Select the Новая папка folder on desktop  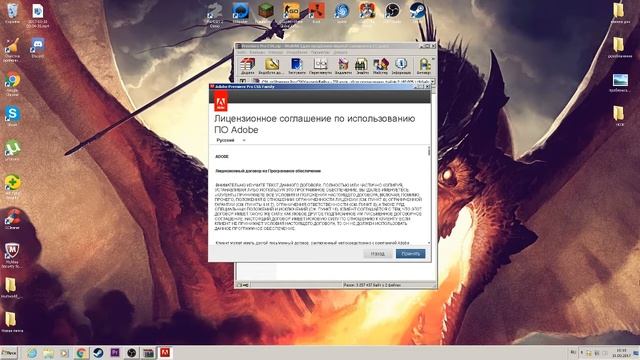(11, 322)
